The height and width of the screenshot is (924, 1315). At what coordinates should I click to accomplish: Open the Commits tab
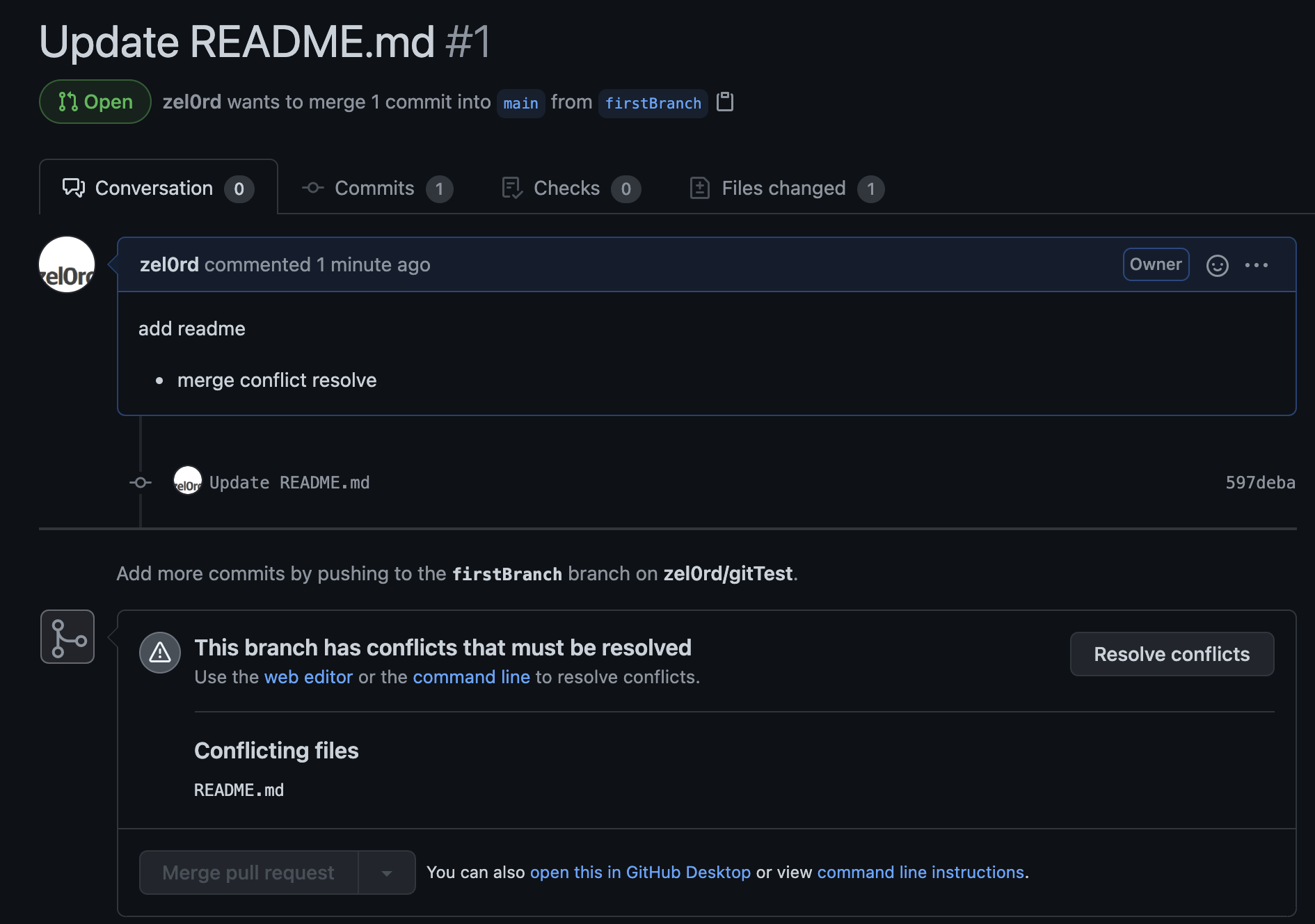click(377, 188)
